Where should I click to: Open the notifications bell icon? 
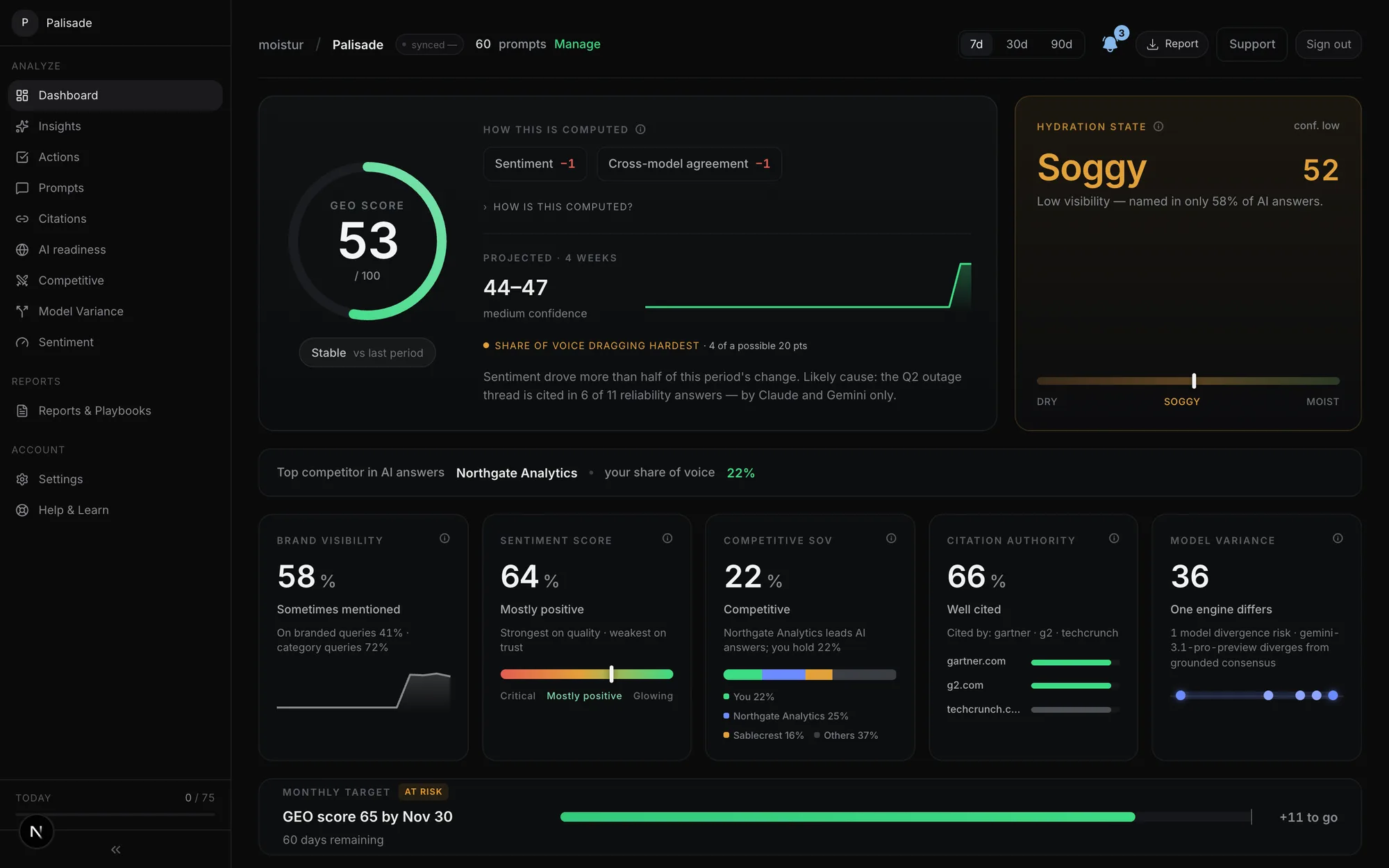pyautogui.click(x=1110, y=44)
